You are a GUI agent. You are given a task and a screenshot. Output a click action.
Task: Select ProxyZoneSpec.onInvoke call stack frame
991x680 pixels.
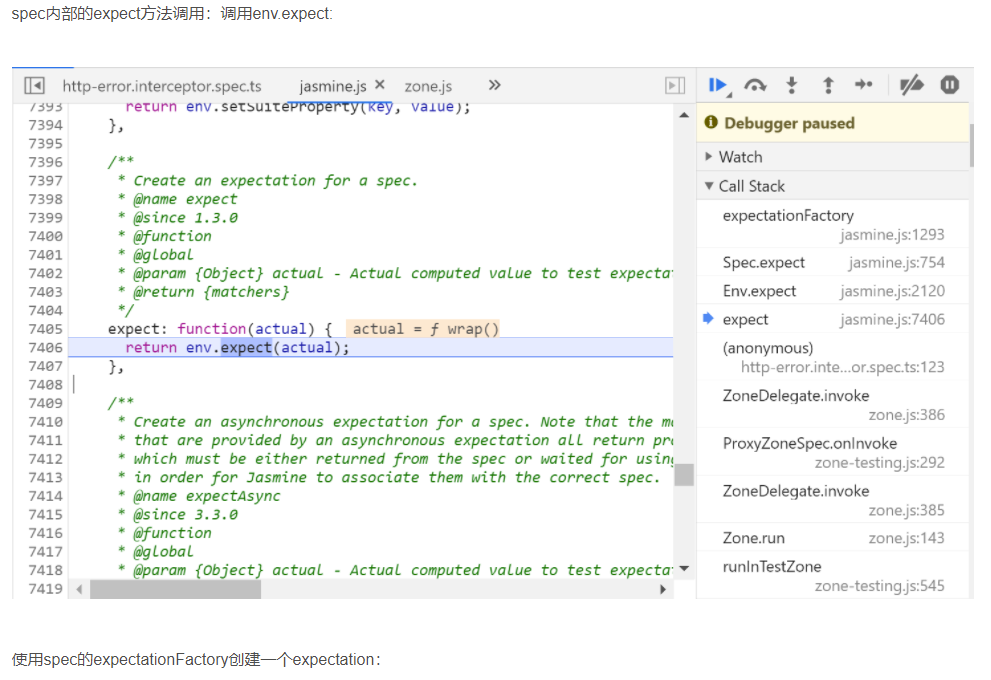pos(833,452)
